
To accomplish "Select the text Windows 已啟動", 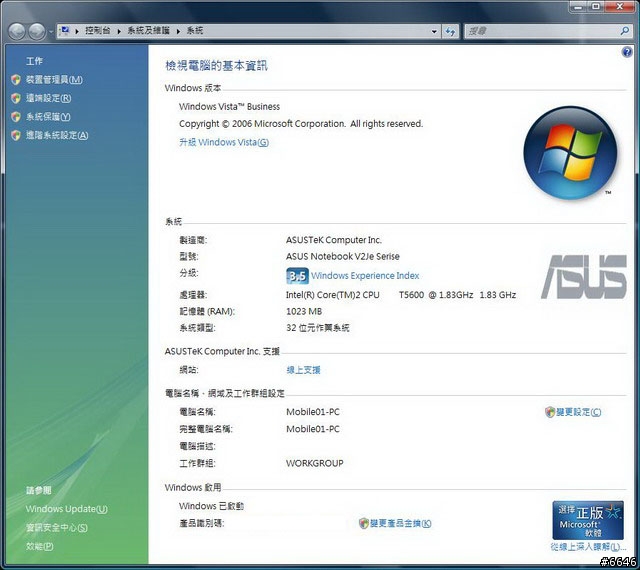I will point(211,506).
